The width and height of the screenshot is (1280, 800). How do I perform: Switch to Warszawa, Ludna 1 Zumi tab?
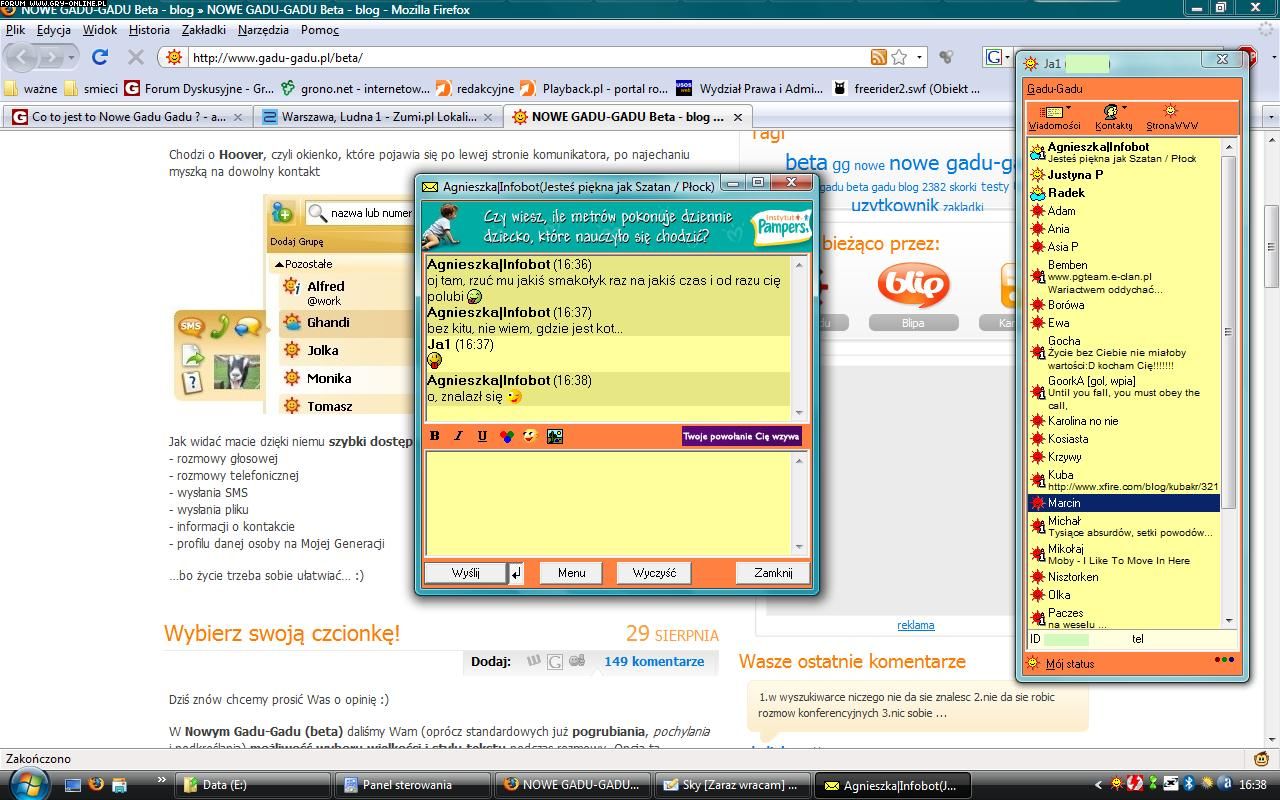tap(377, 117)
